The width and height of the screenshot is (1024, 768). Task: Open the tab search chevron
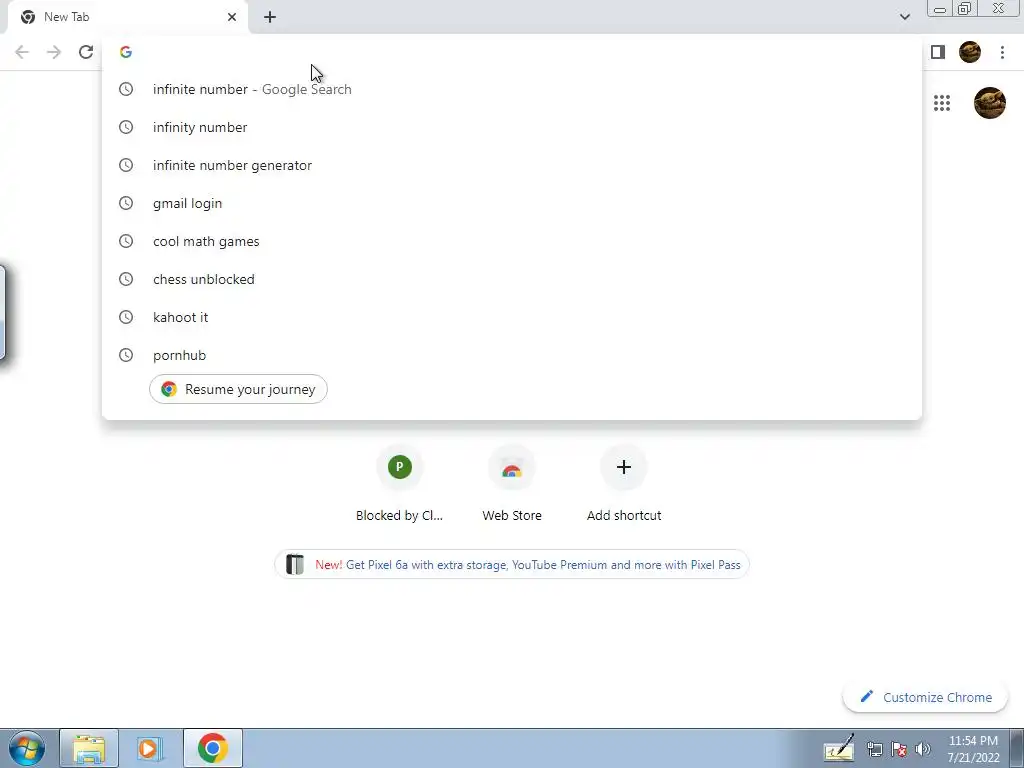(904, 17)
